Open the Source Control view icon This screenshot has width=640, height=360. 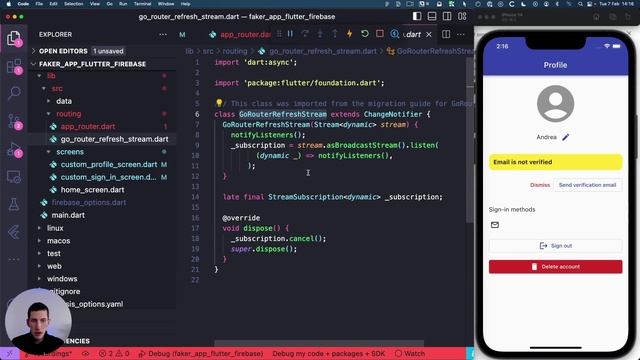pos(14,121)
